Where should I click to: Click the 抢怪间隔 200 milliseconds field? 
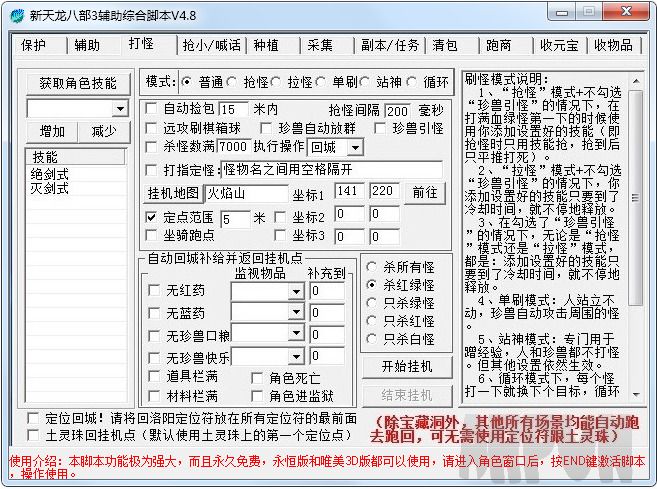pyautogui.click(x=397, y=111)
